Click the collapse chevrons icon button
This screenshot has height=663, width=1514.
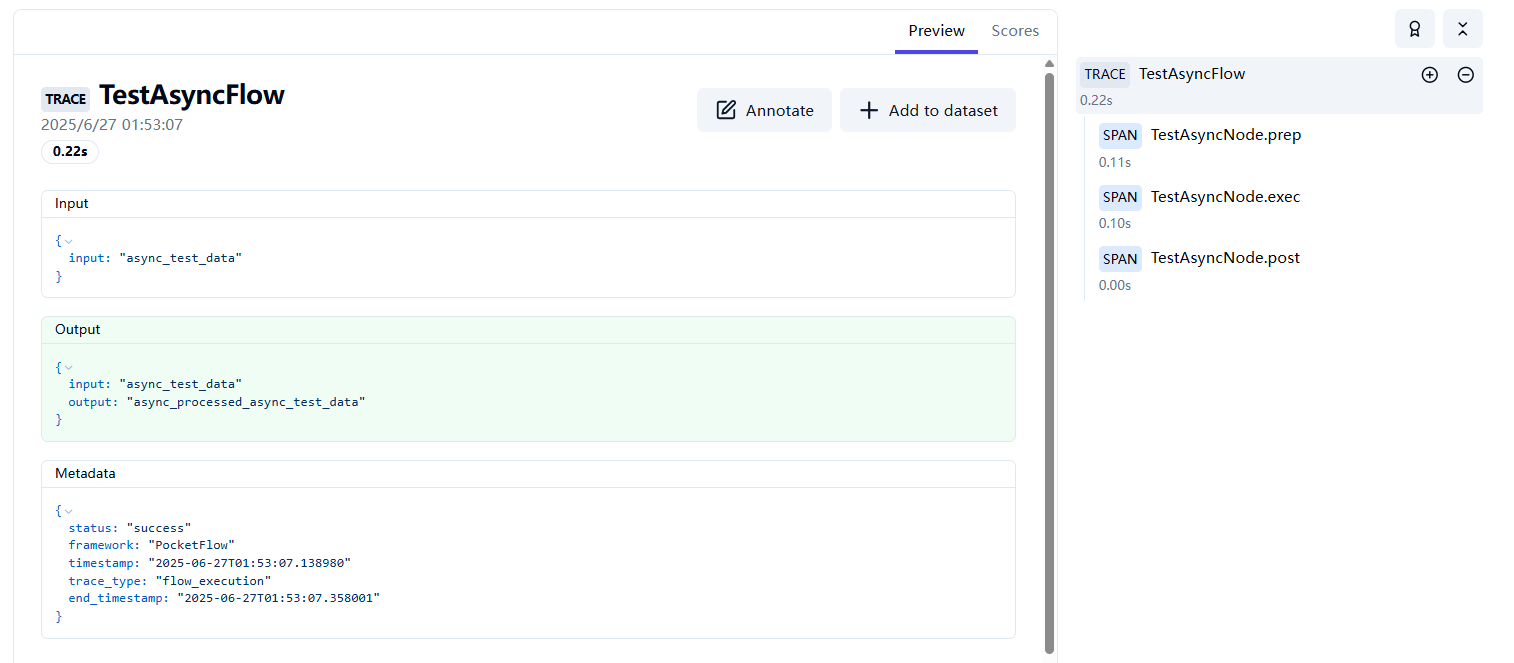(x=1462, y=29)
